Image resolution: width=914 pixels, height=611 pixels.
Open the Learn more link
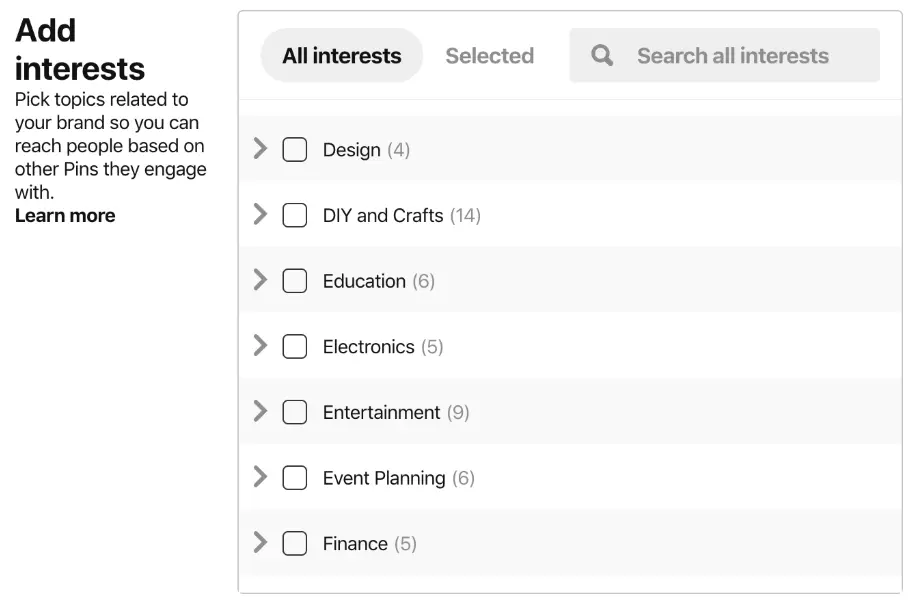click(x=65, y=216)
